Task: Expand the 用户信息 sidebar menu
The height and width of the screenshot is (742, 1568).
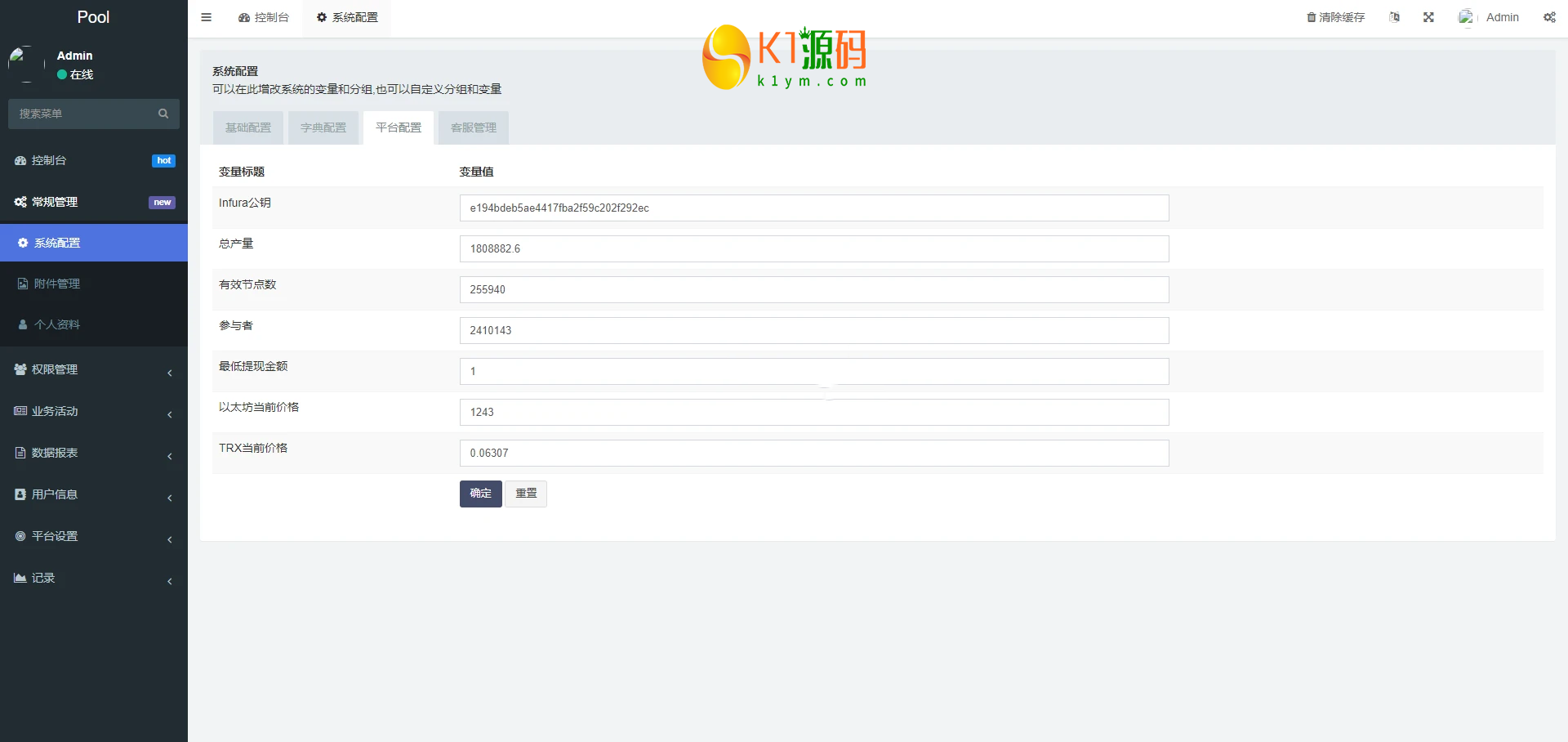Action: click(x=94, y=495)
